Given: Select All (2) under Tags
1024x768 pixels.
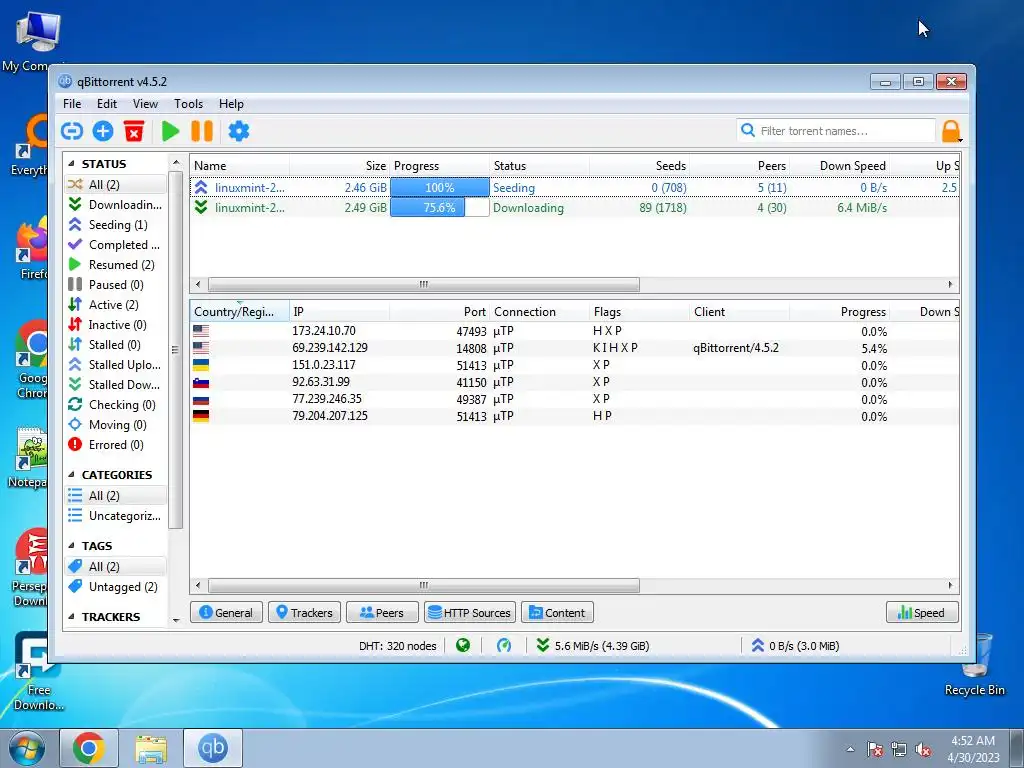Looking at the screenshot, I should coord(115,567).
